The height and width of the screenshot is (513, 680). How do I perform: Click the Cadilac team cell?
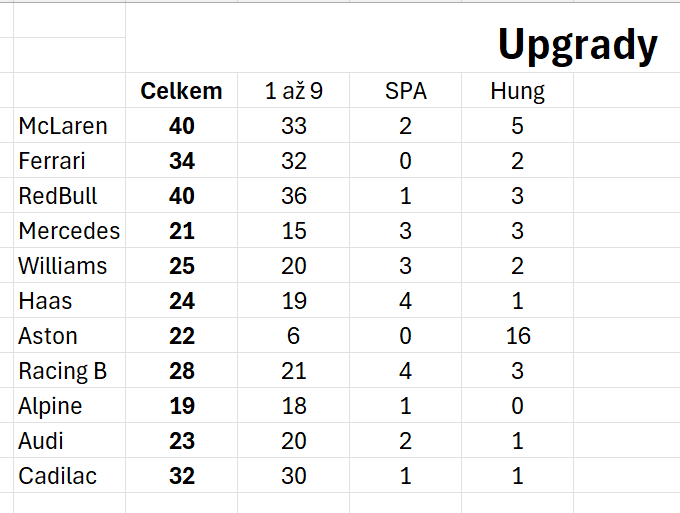[x=69, y=476]
